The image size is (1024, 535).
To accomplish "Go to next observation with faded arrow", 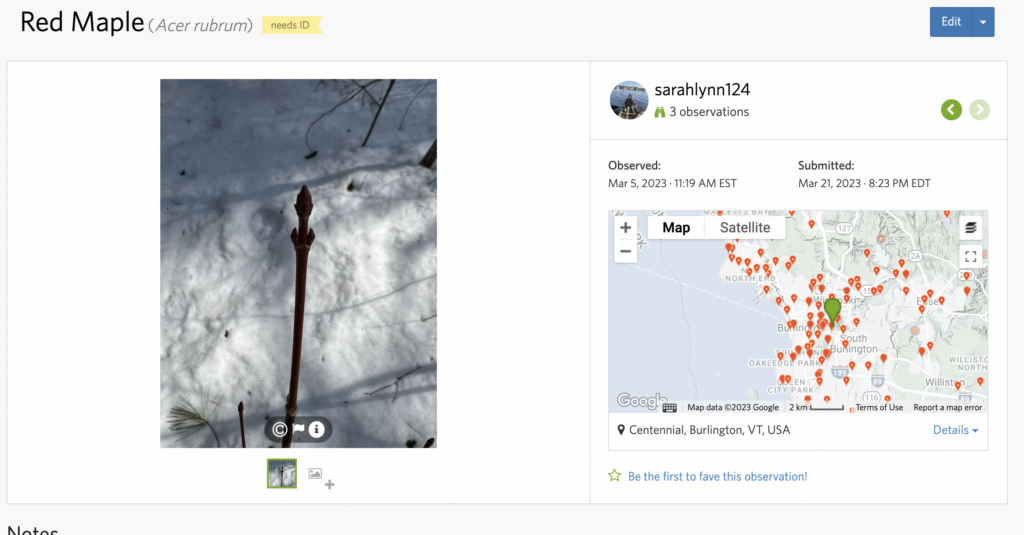I will pos(979,110).
